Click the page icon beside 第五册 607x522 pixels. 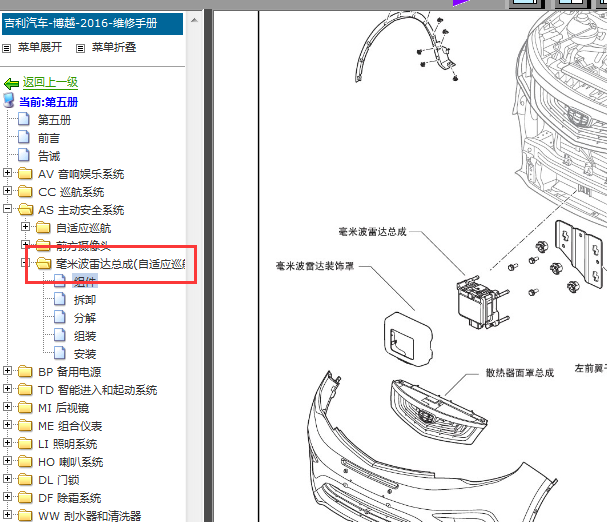[x=24, y=119]
